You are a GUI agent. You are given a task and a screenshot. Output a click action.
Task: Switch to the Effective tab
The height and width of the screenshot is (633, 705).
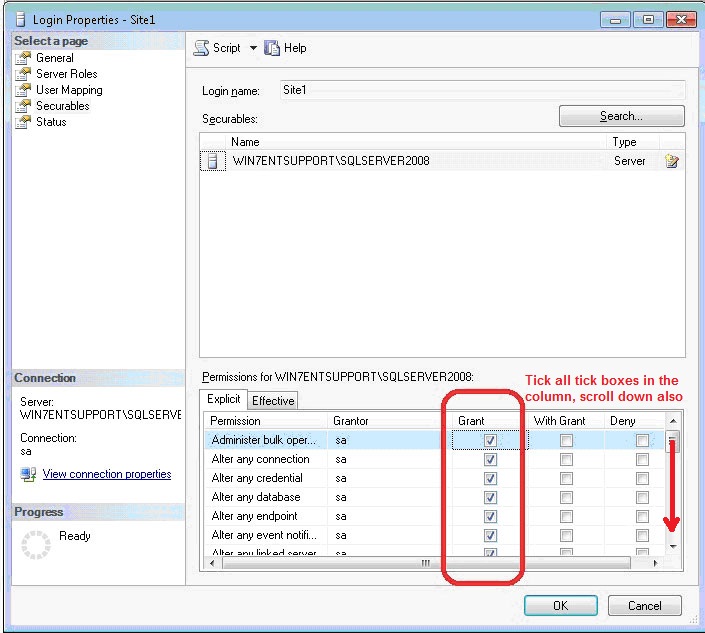(273, 401)
